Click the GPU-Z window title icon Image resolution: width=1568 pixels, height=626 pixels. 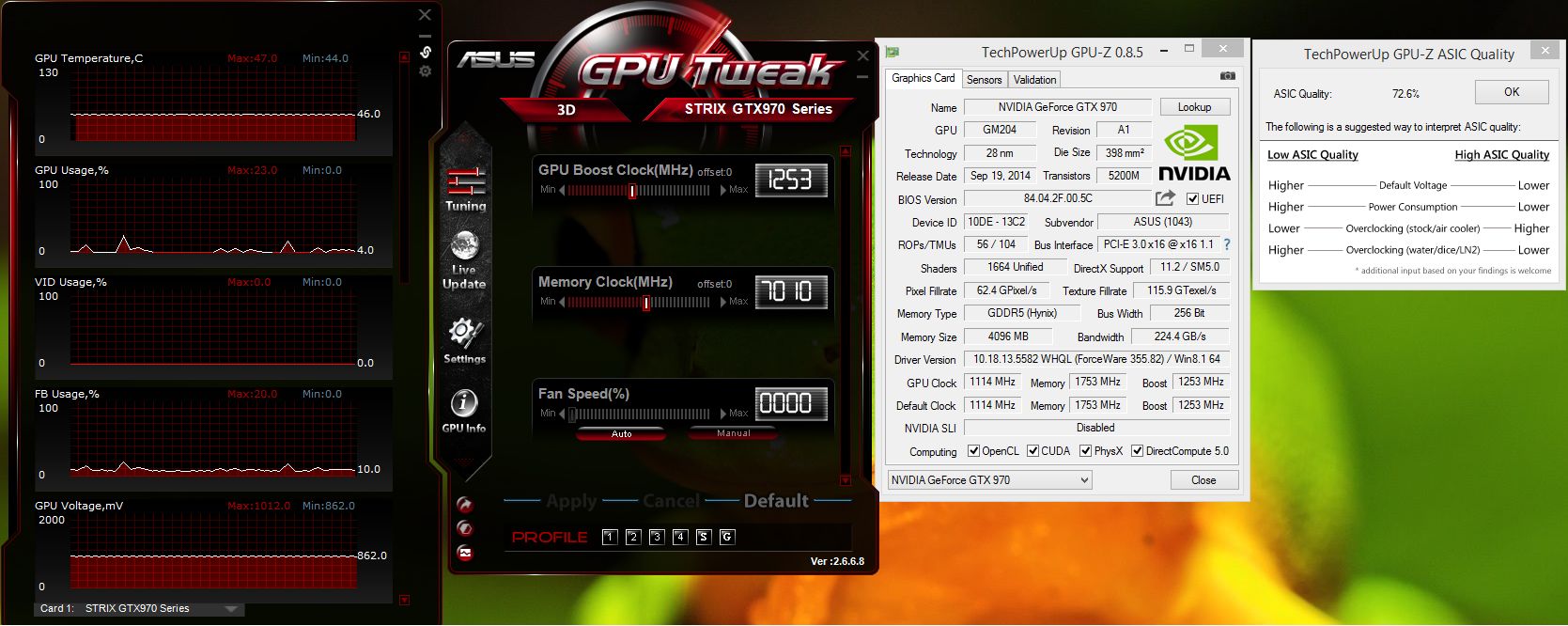[x=893, y=52]
